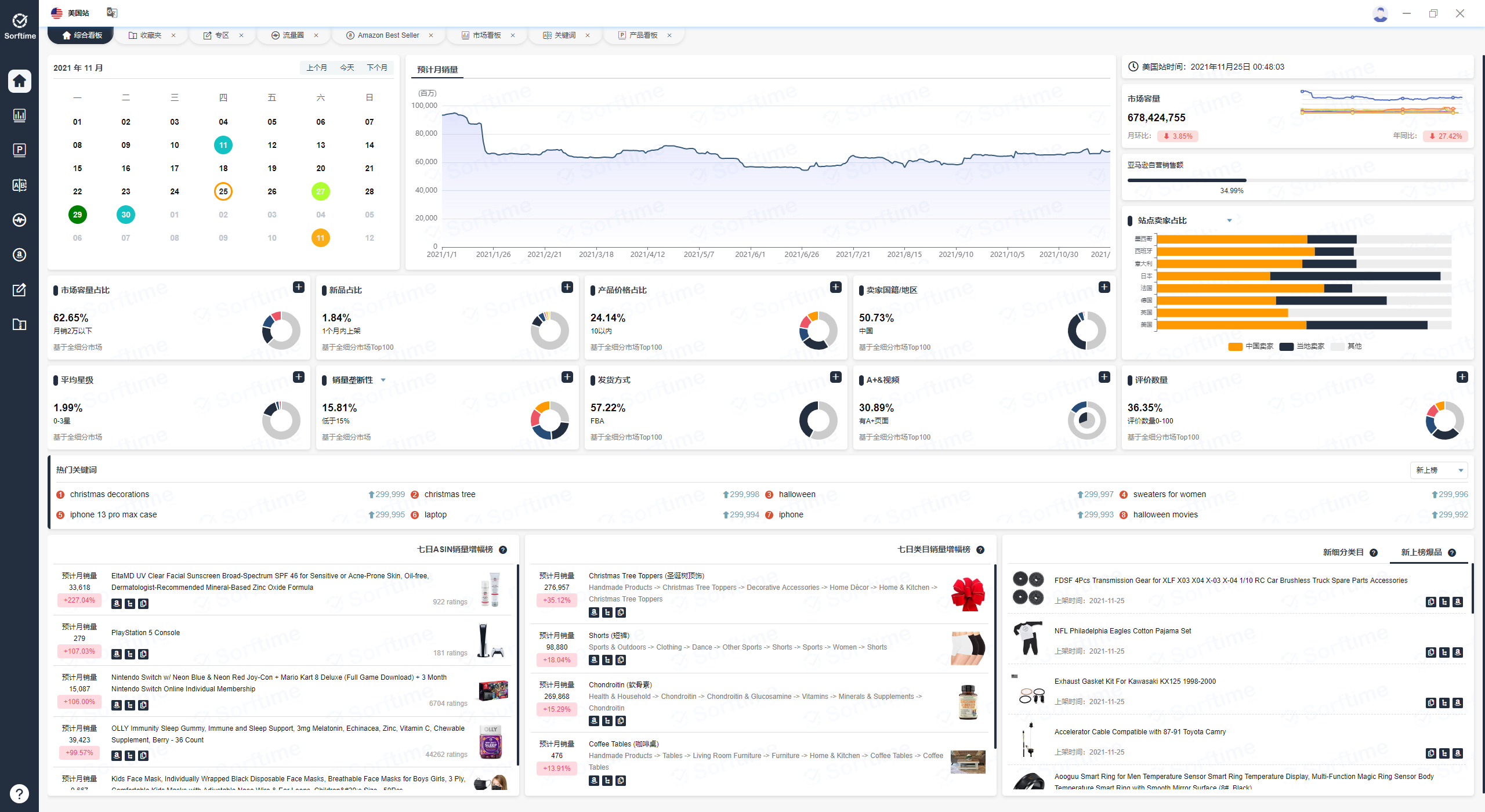Click Amazon icon under PlayStation 5 Console
The image size is (1485, 812).
point(117,654)
